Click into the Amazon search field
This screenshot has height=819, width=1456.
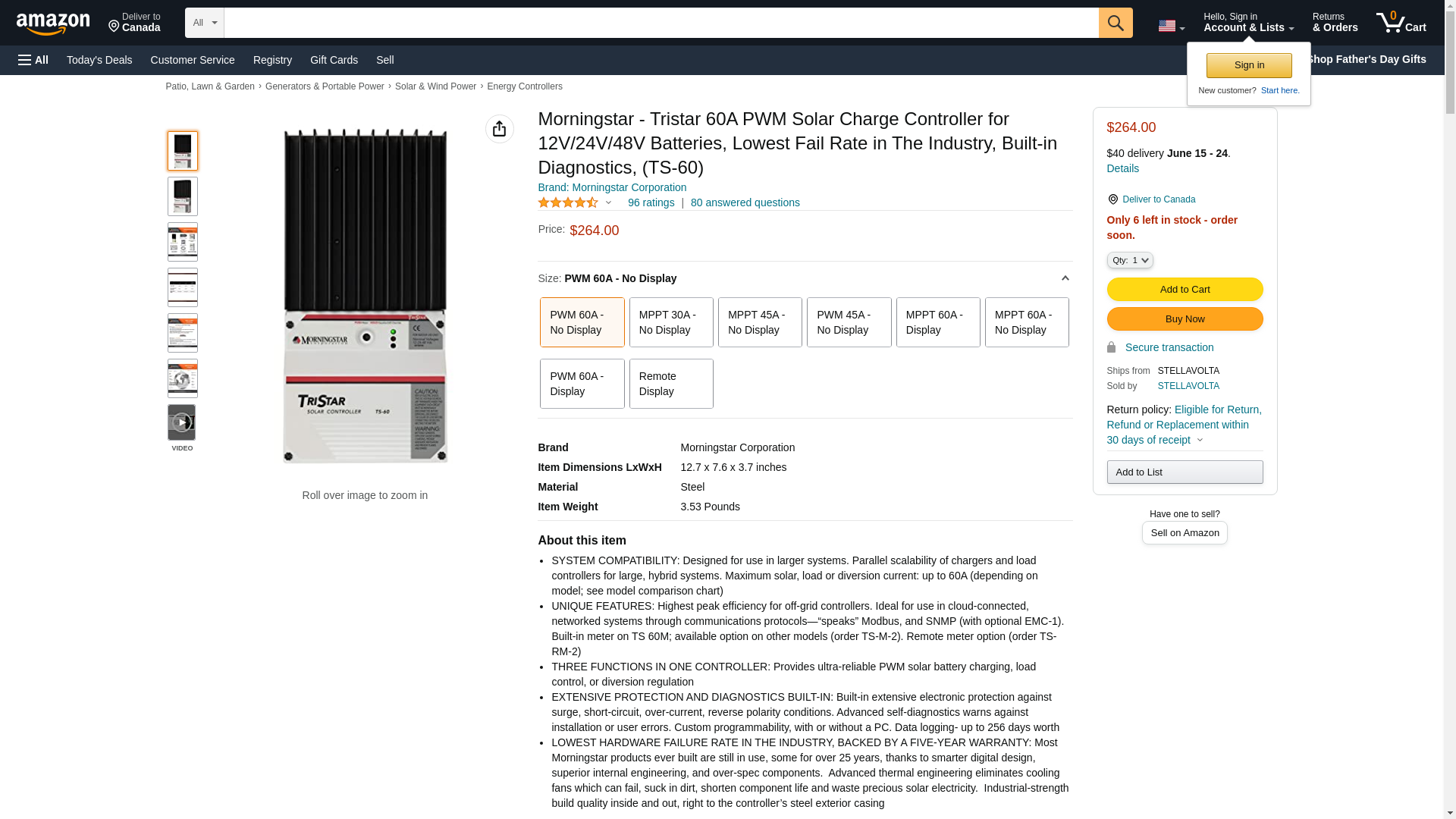click(x=660, y=23)
